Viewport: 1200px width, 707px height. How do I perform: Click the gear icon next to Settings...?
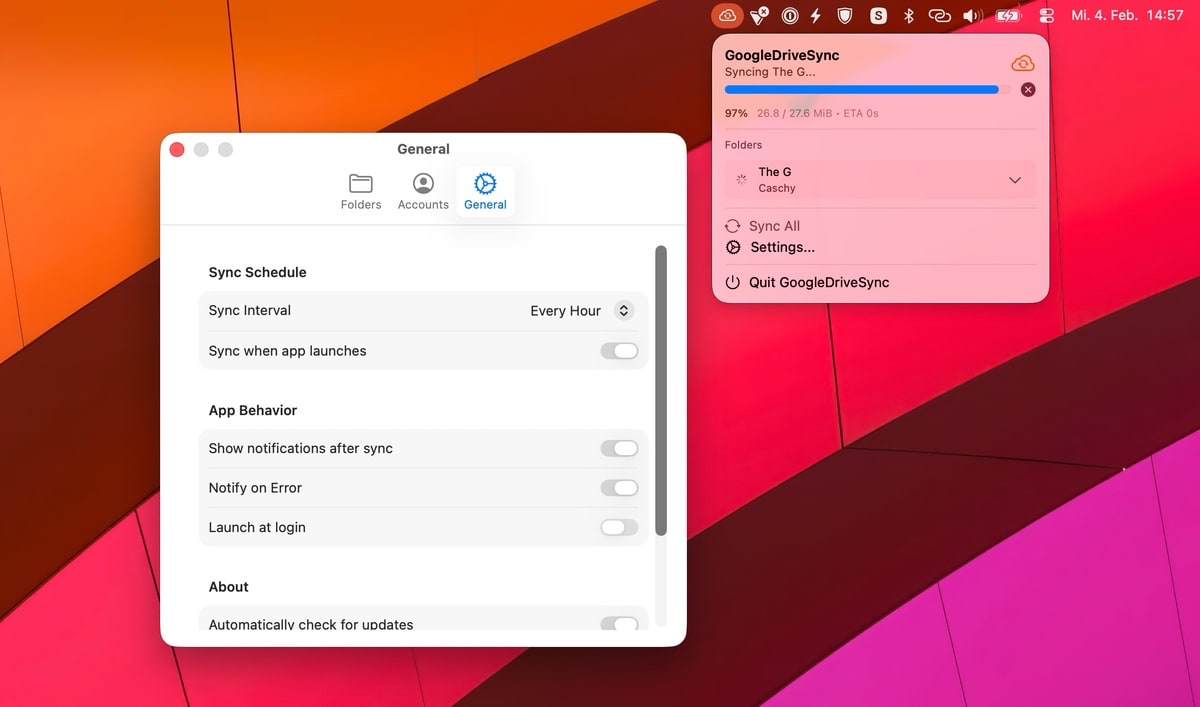pyautogui.click(x=733, y=247)
